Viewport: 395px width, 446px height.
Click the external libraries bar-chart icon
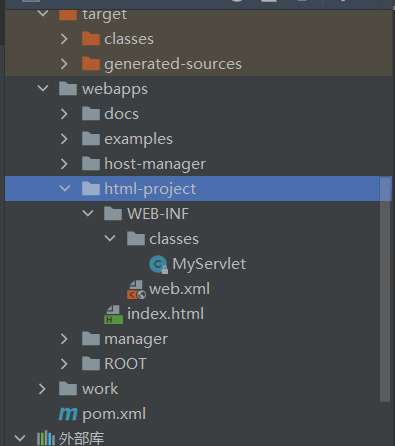coord(46,438)
